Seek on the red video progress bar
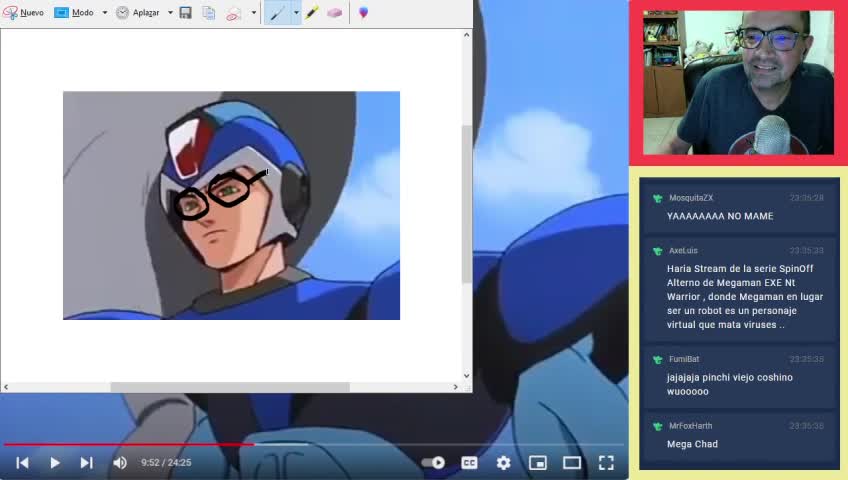Screen dimensions: 848x480 (x=129, y=444)
